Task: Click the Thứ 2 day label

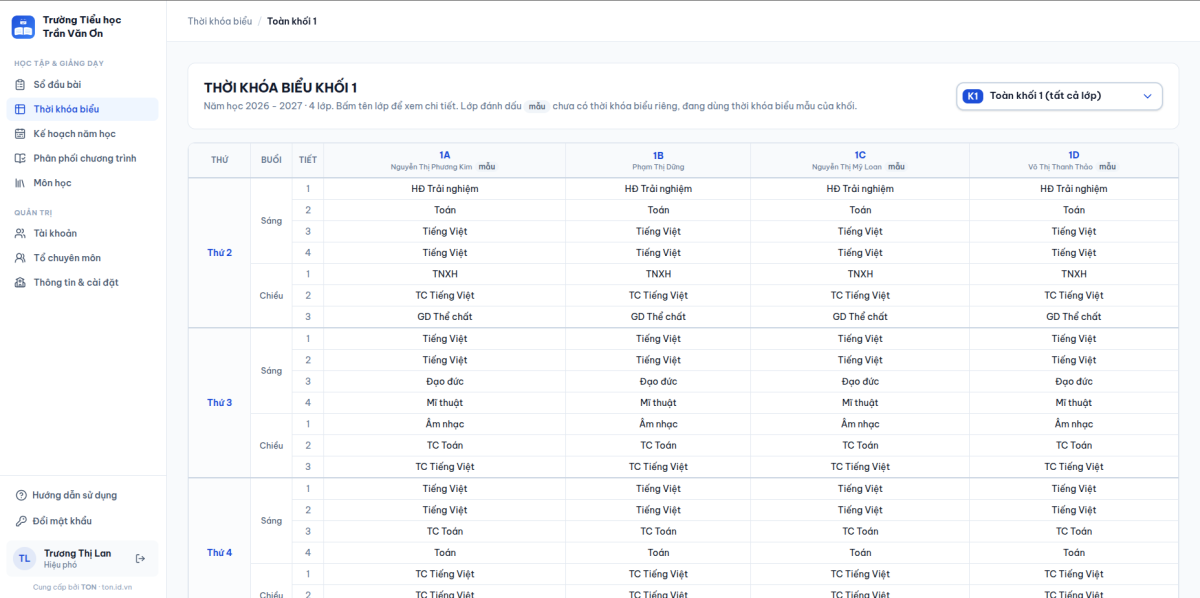Action: pyautogui.click(x=219, y=253)
